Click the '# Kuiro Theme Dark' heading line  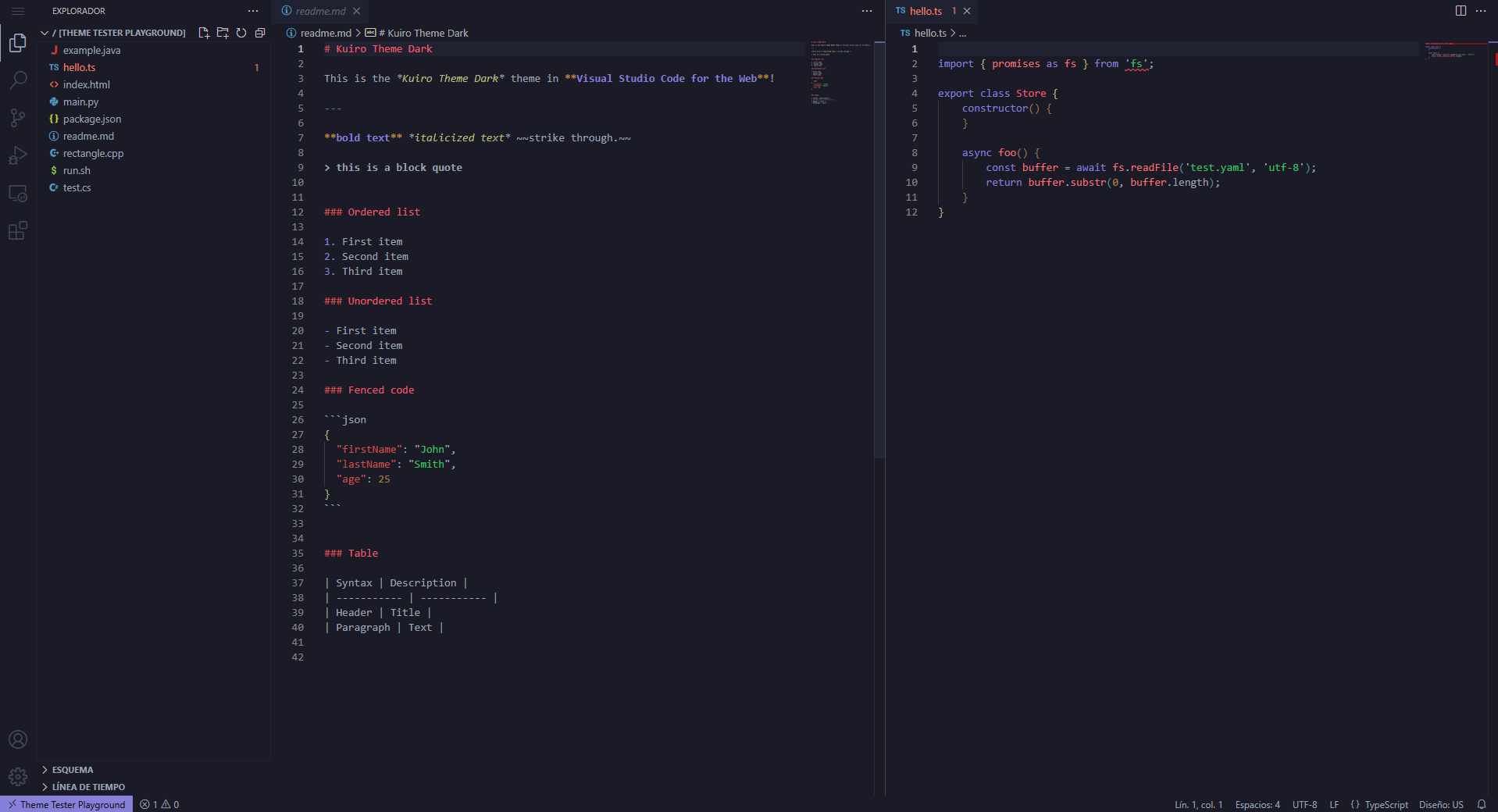(378, 48)
